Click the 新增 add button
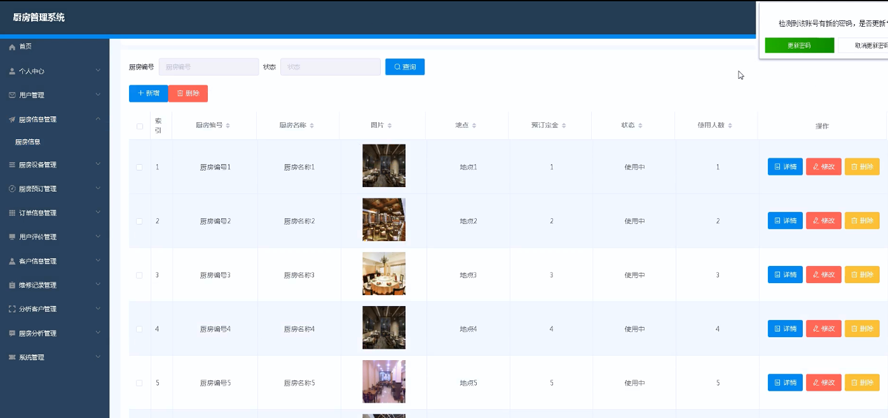Screen dimensions: 888x418 148,93
